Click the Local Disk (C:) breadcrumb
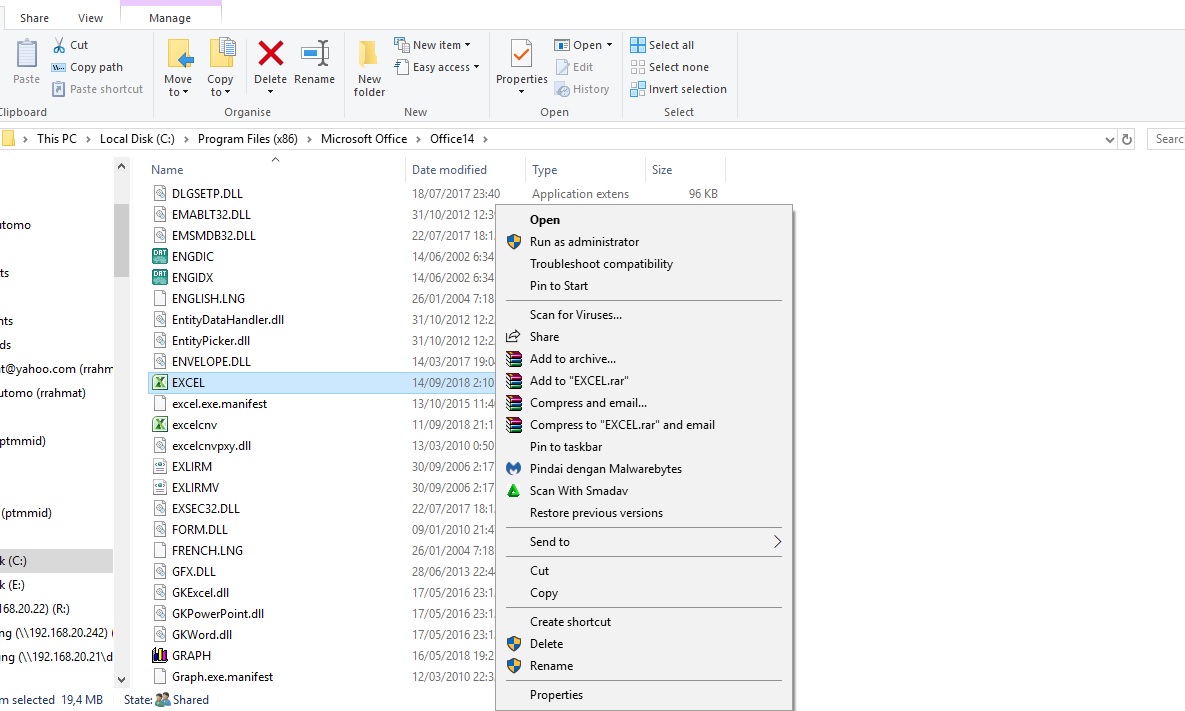The image size is (1185, 711). pyautogui.click(x=137, y=139)
